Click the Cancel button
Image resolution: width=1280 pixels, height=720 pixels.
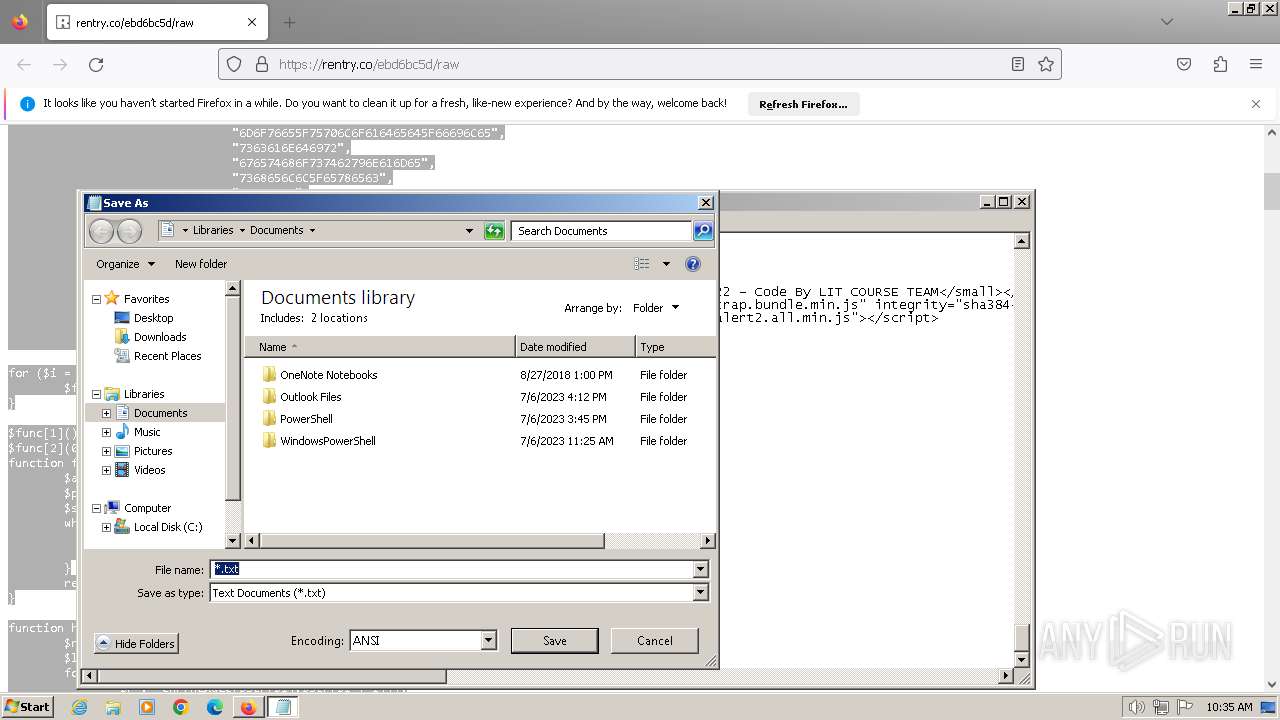[655, 641]
